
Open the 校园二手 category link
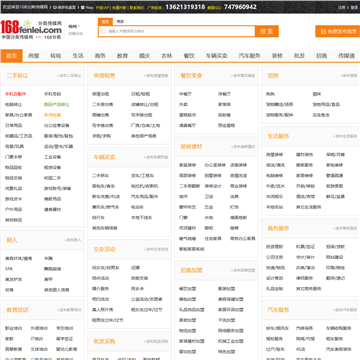53,178
